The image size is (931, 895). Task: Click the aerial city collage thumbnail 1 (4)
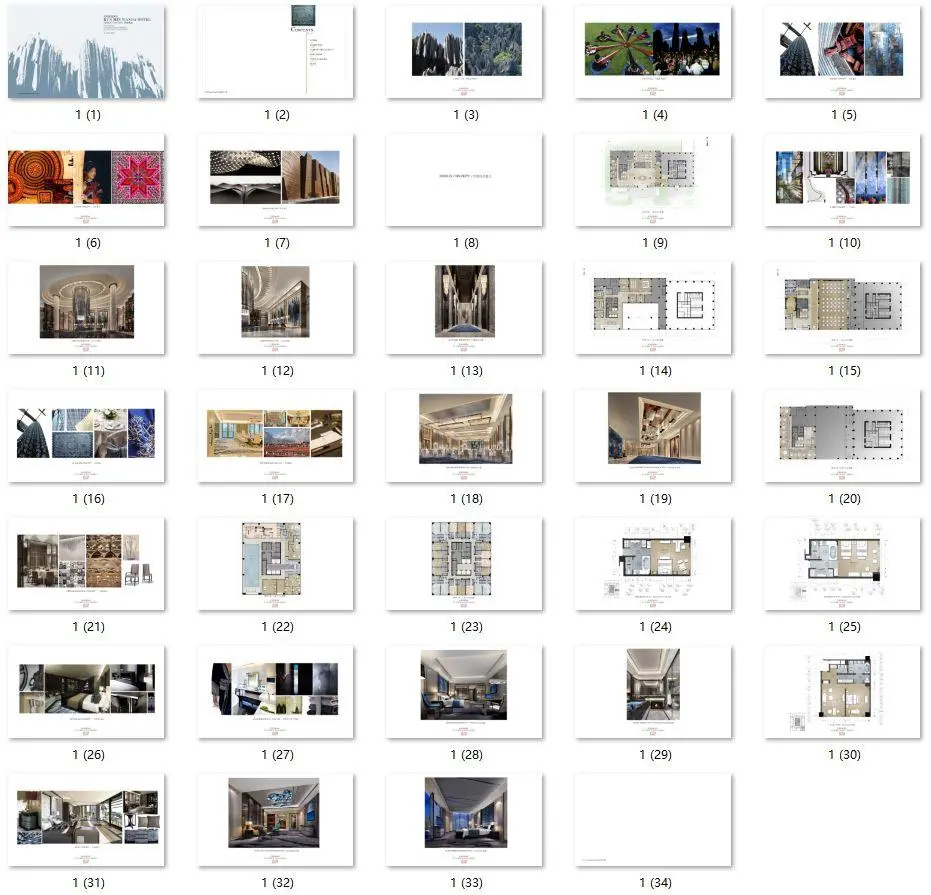(x=652, y=52)
